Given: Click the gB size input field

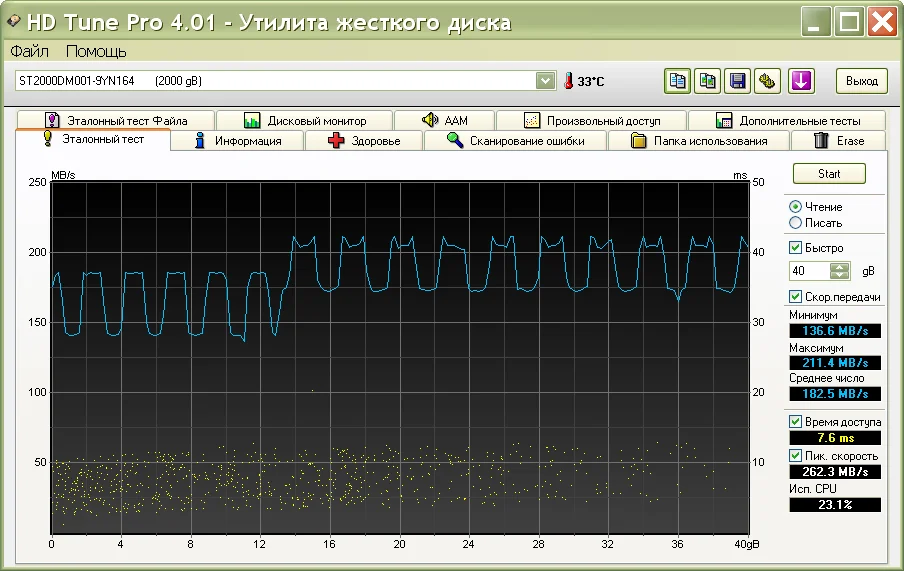Looking at the screenshot, I should click(x=810, y=271).
